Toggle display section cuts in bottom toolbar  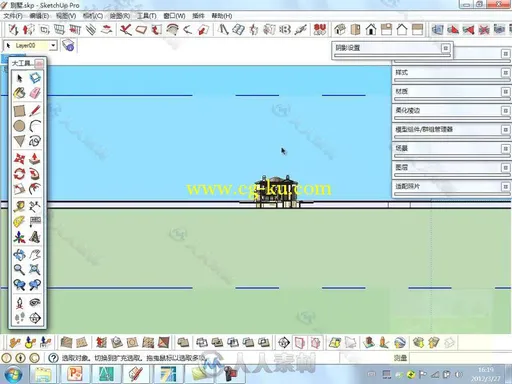click(315, 342)
